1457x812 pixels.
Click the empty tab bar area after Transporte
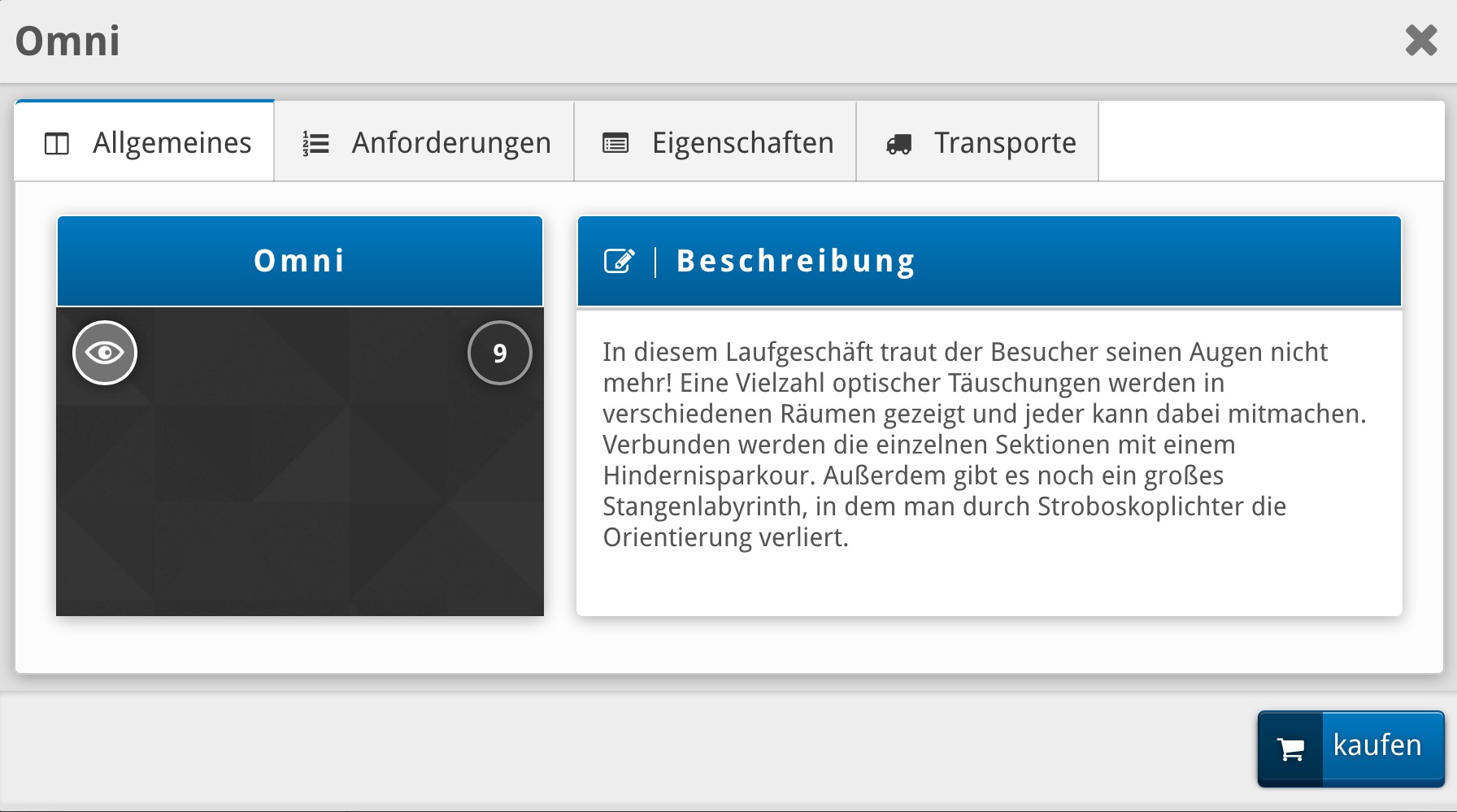[x=1270, y=142]
